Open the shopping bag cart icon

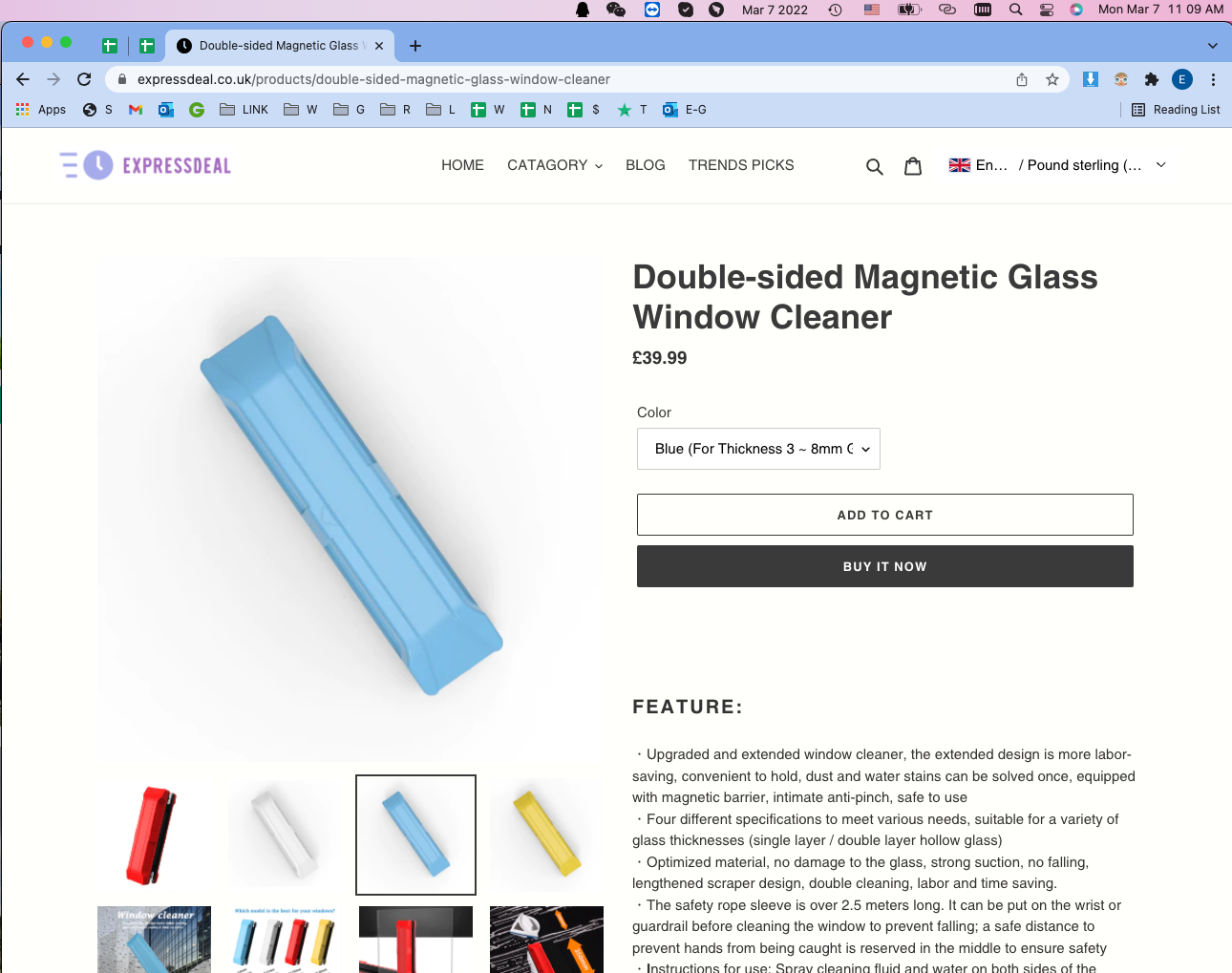coord(913,166)
